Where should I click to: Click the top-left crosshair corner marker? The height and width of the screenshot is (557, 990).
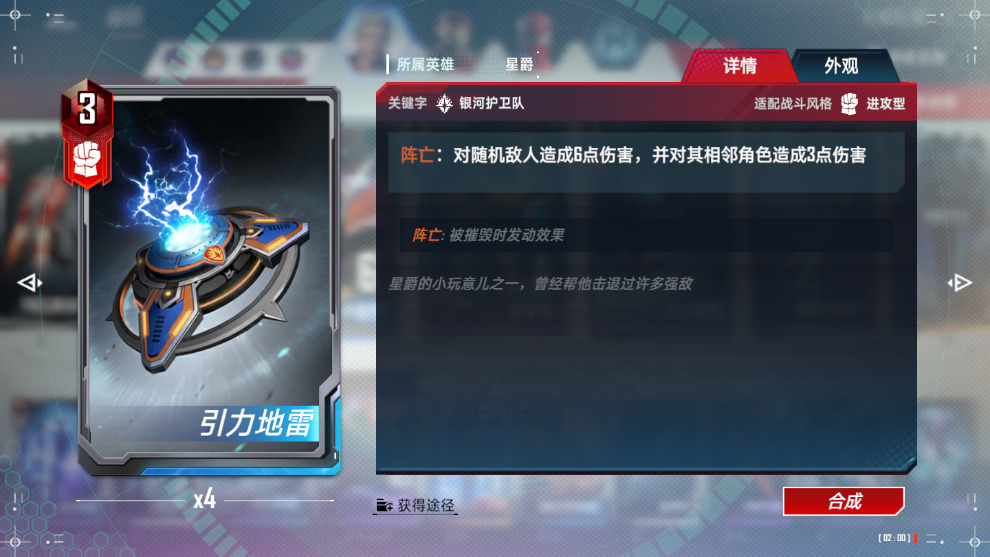(15, 15)
